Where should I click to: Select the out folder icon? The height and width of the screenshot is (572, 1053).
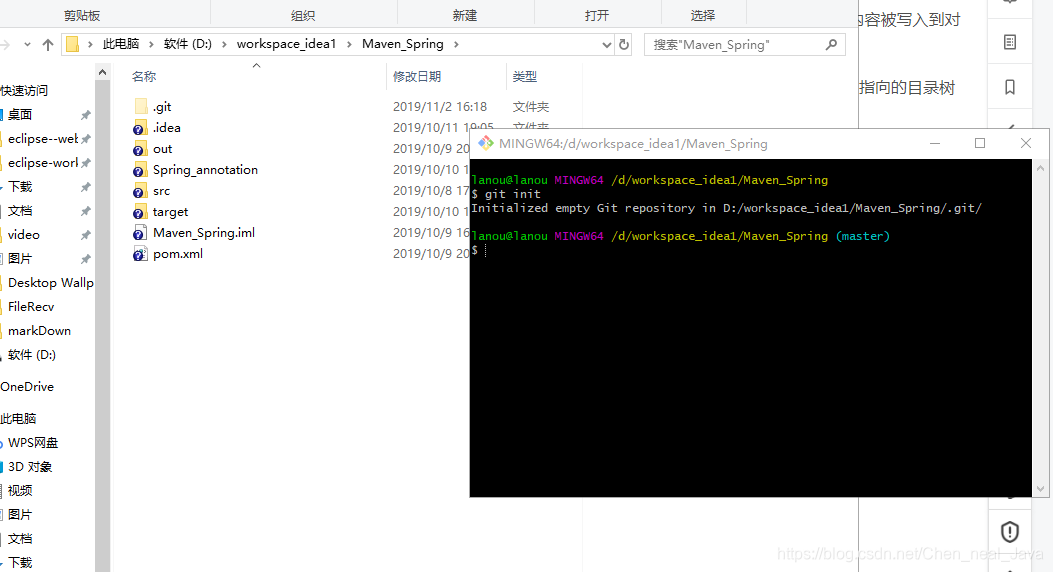tap(140, 149)
